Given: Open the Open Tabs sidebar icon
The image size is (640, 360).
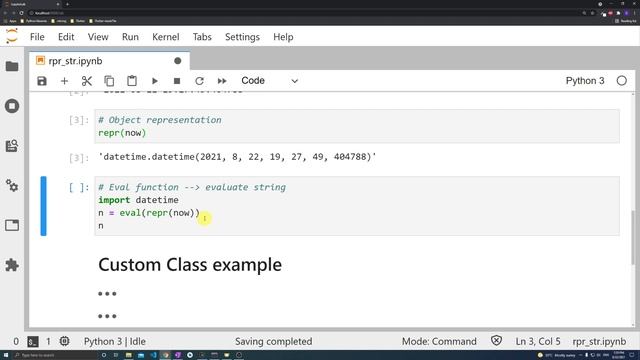Looking at the screenshot, I should 12,225.
